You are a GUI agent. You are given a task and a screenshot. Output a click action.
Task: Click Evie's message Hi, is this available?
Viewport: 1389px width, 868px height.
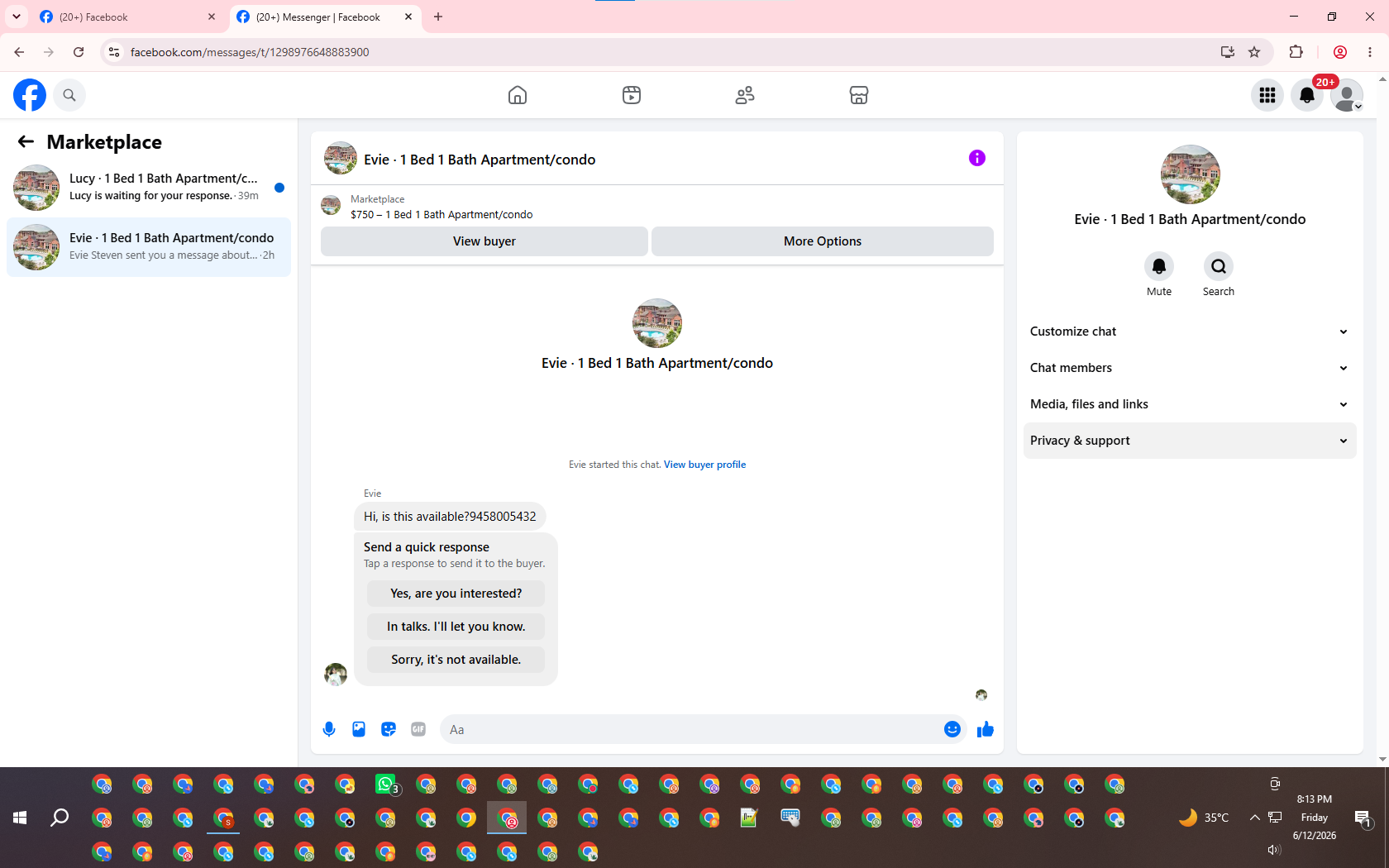point(450,517)
